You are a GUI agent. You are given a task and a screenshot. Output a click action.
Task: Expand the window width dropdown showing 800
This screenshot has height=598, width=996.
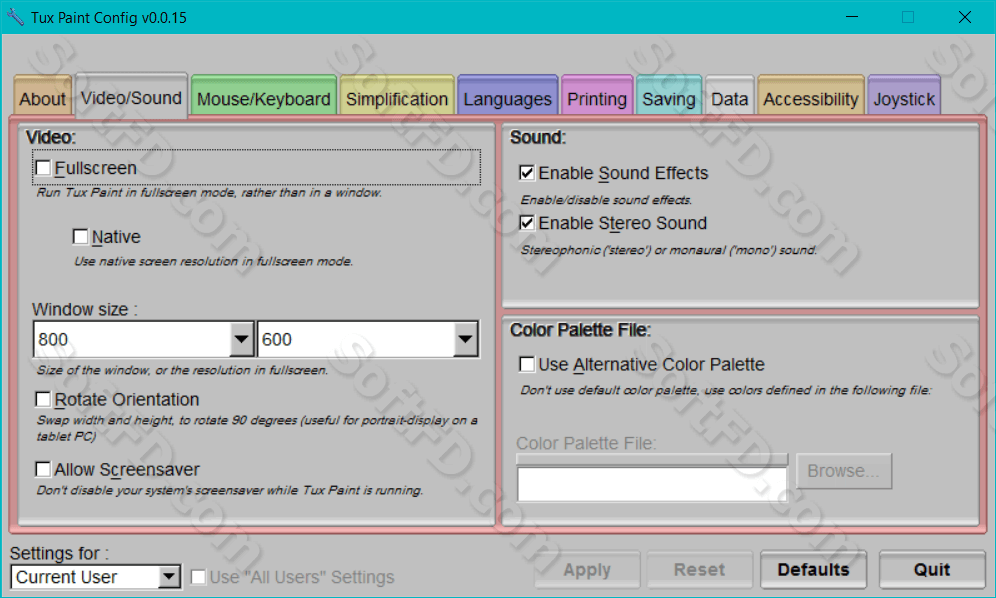pos(241,339)
